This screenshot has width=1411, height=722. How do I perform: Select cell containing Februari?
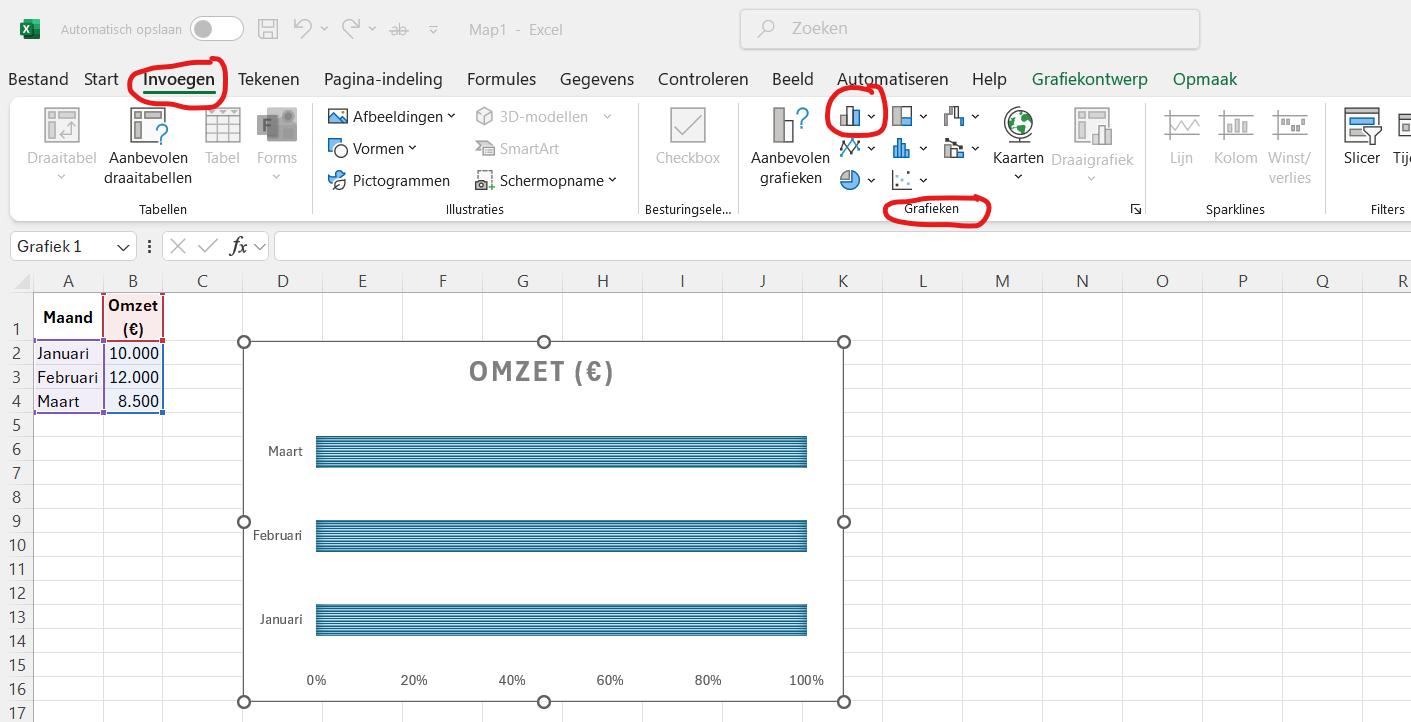point(68,377)
